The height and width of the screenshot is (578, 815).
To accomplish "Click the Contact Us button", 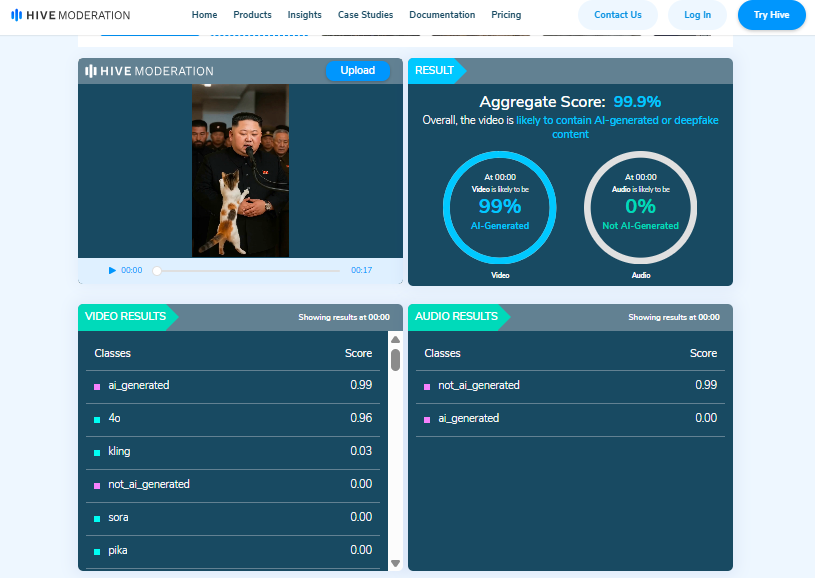I will 617,15.
